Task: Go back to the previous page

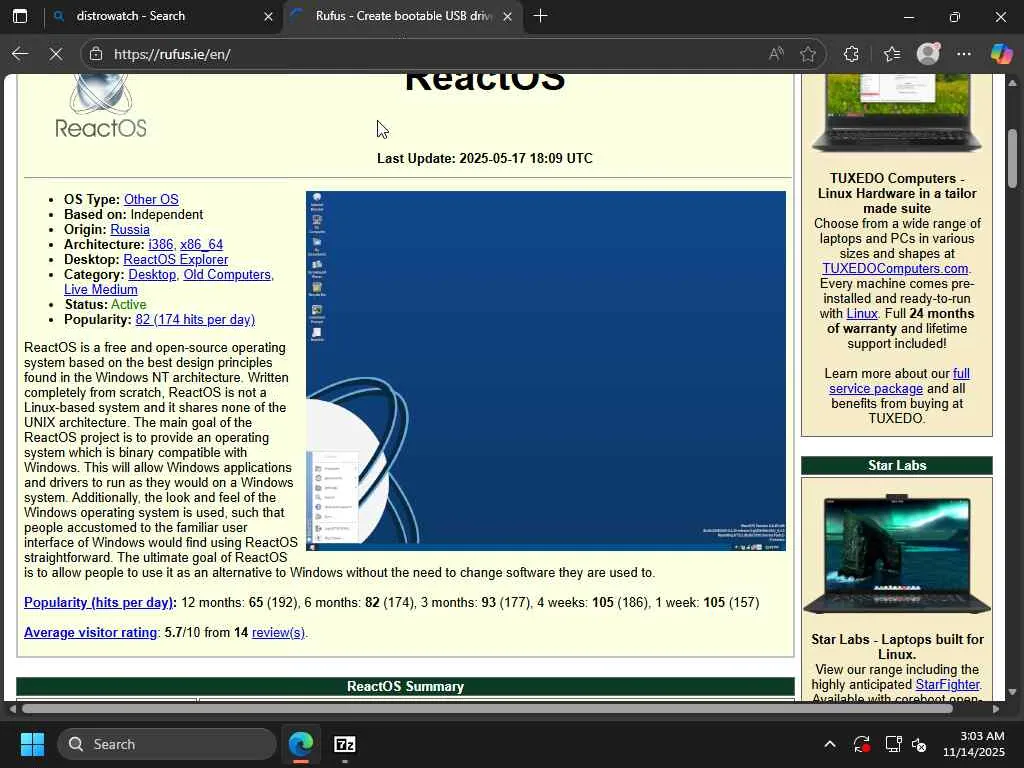Action: coord(20,54)
